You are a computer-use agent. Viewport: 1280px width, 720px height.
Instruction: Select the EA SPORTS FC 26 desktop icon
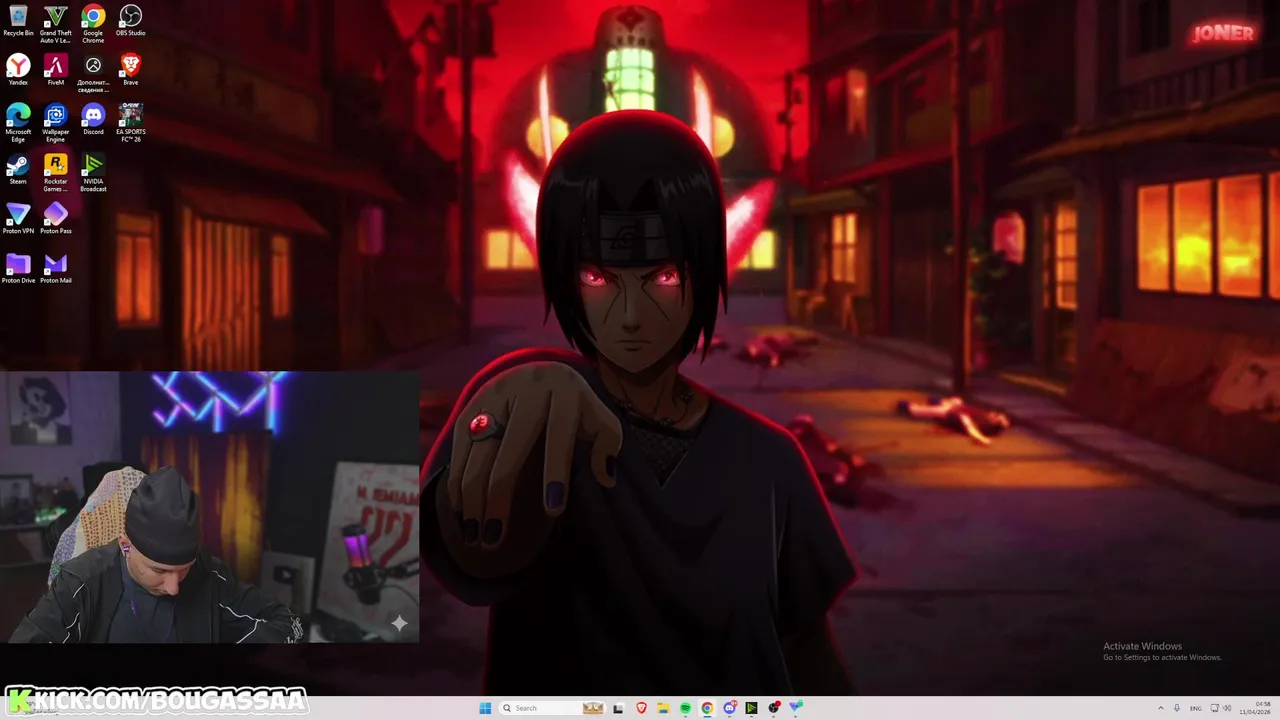coord(130,123)
